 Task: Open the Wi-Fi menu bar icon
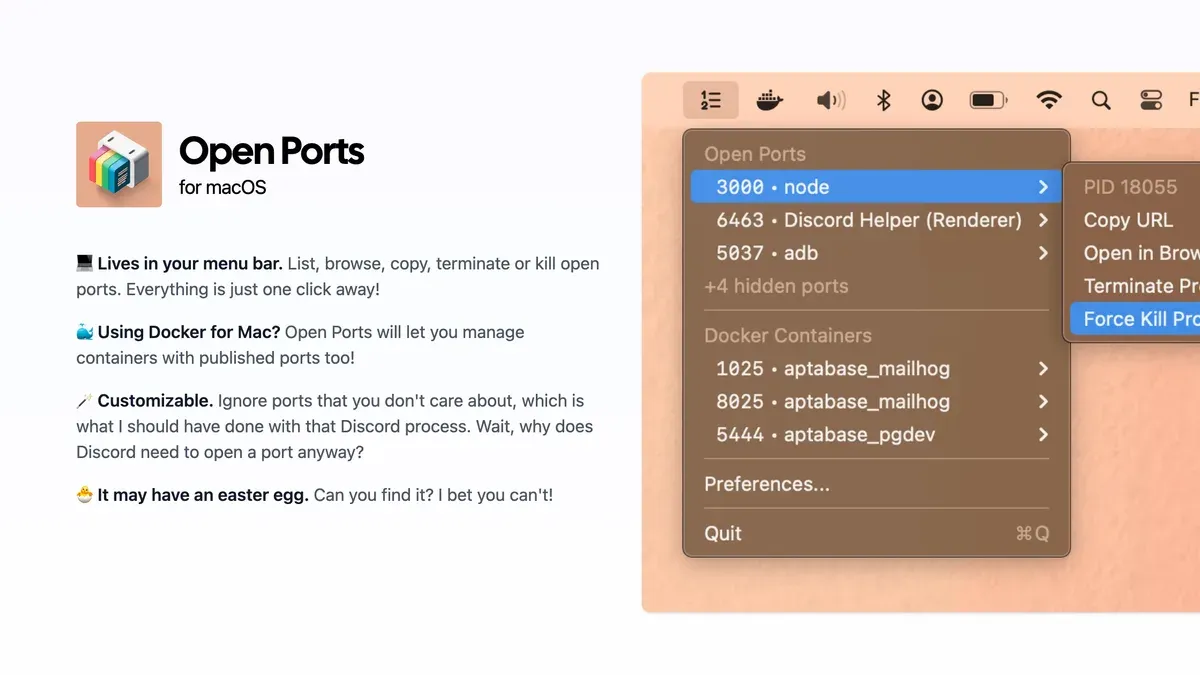1049,100
